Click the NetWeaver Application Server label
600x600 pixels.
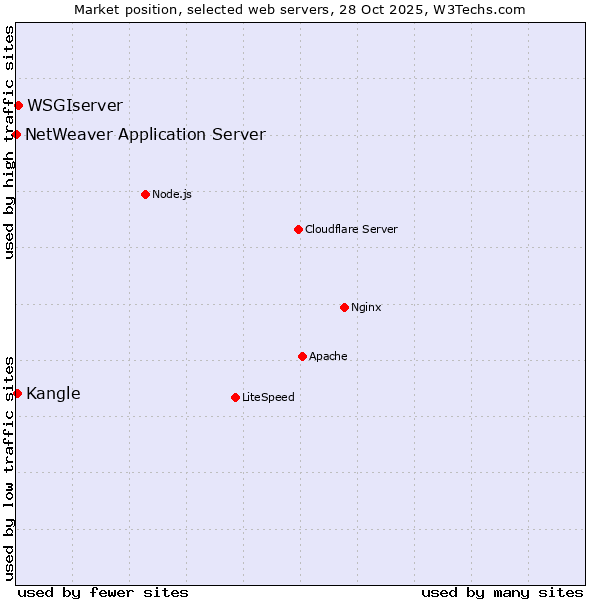pyautogui.click(x=146, y=134)
